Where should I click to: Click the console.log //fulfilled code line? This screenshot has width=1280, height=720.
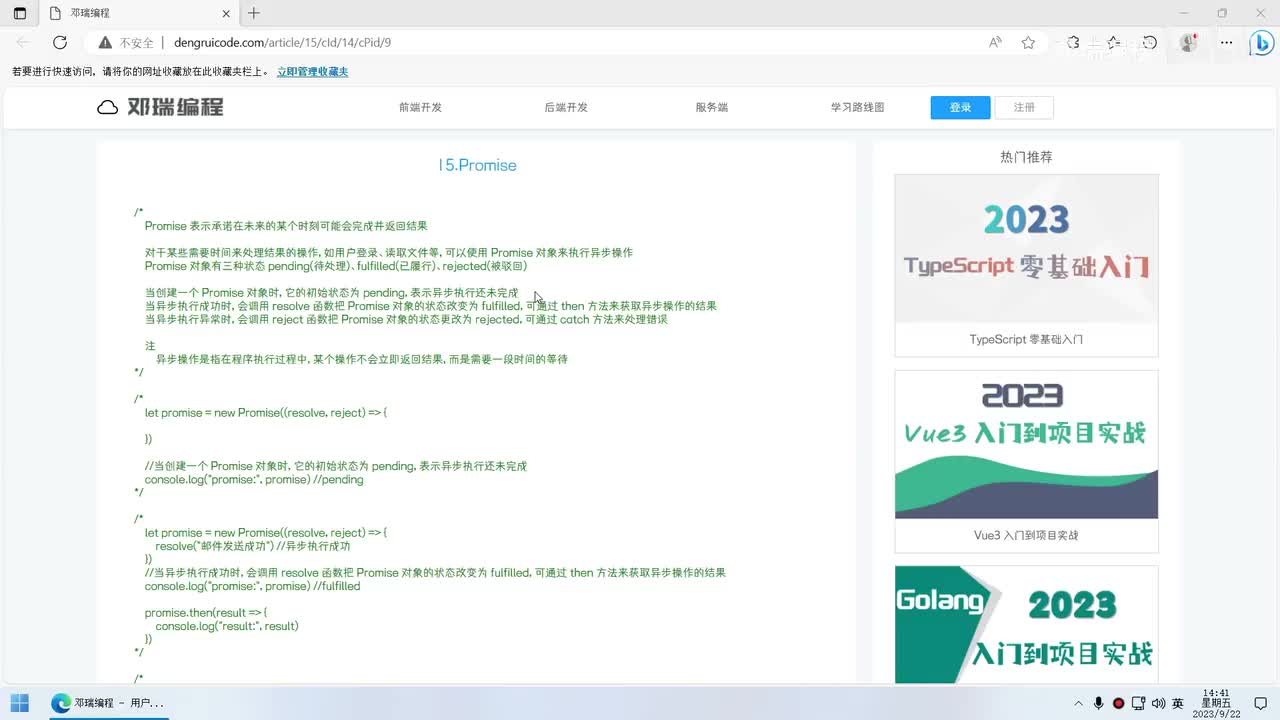pos(252,587)
